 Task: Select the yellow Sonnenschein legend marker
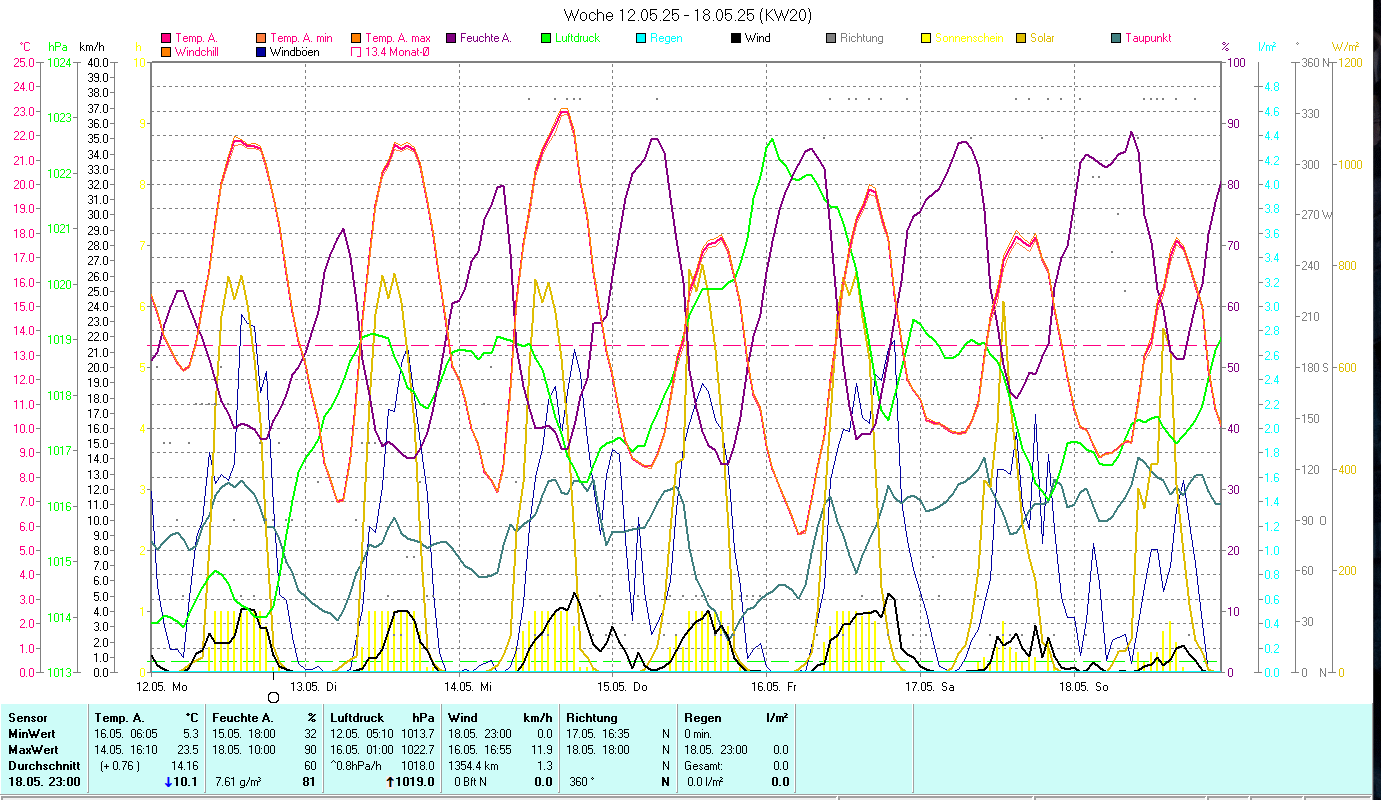(926, 39)
